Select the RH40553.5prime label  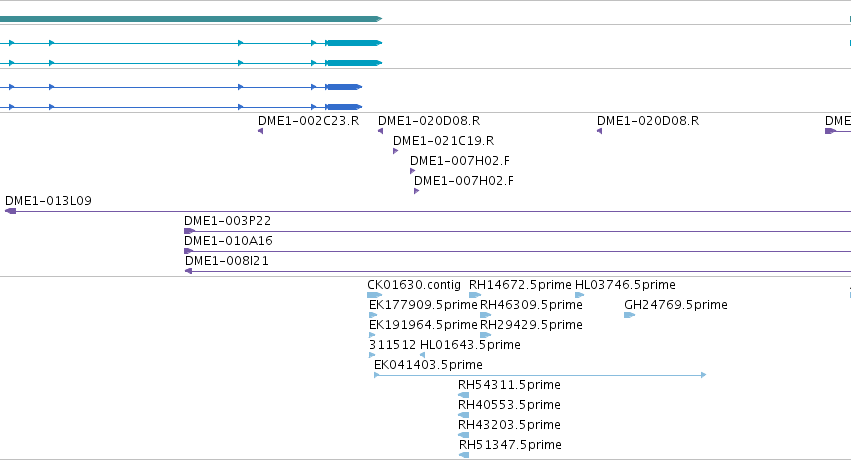tap(509, 405)
